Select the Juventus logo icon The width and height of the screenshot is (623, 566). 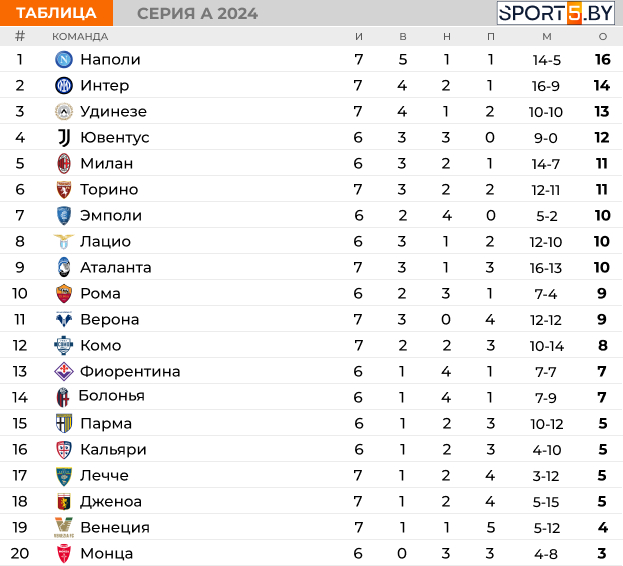pyautogui.click(x=64, y=137)
